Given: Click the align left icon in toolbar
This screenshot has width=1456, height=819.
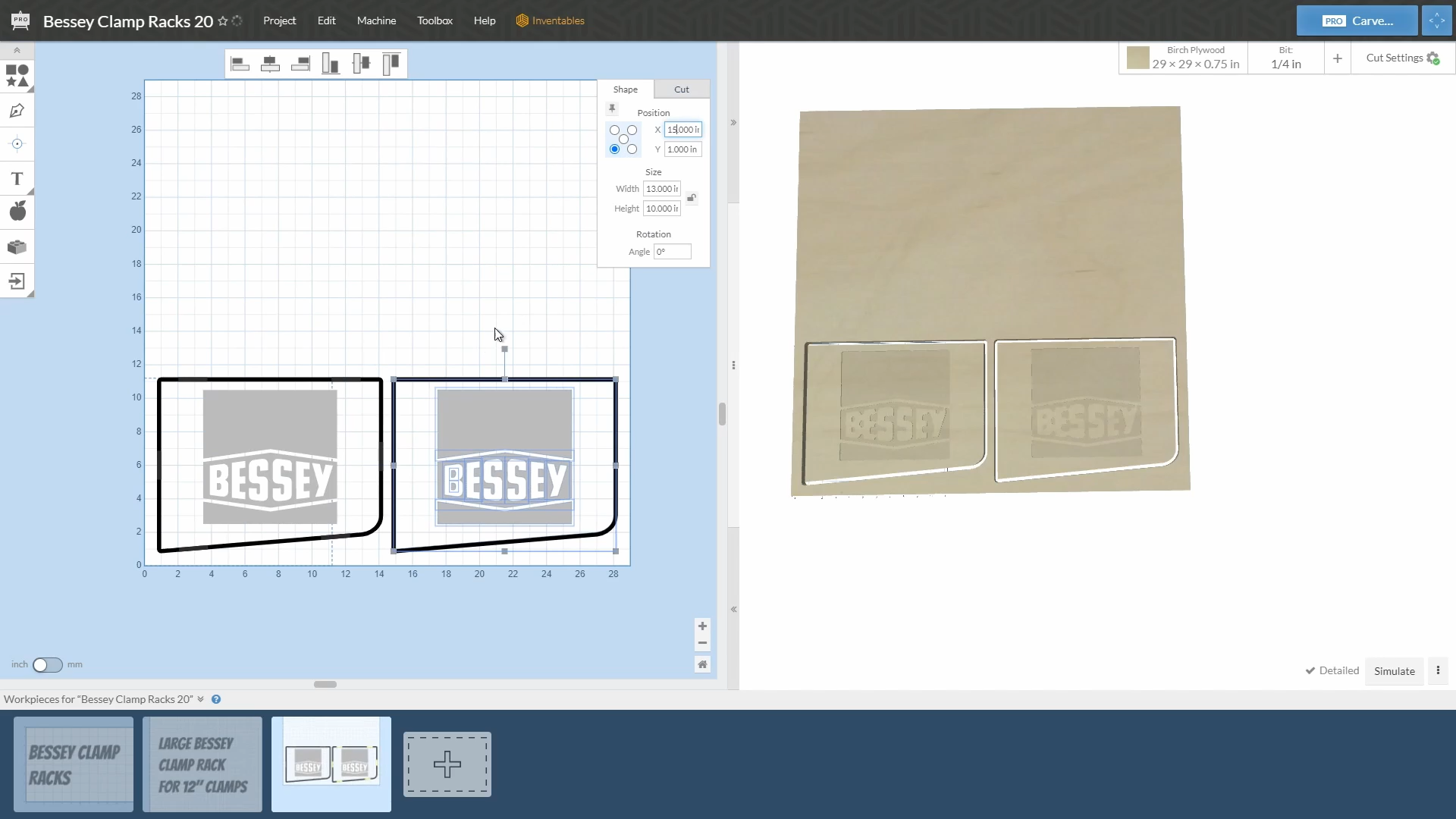Looking at the screenshot, I should pyautogui.click(x=240, y=63).
